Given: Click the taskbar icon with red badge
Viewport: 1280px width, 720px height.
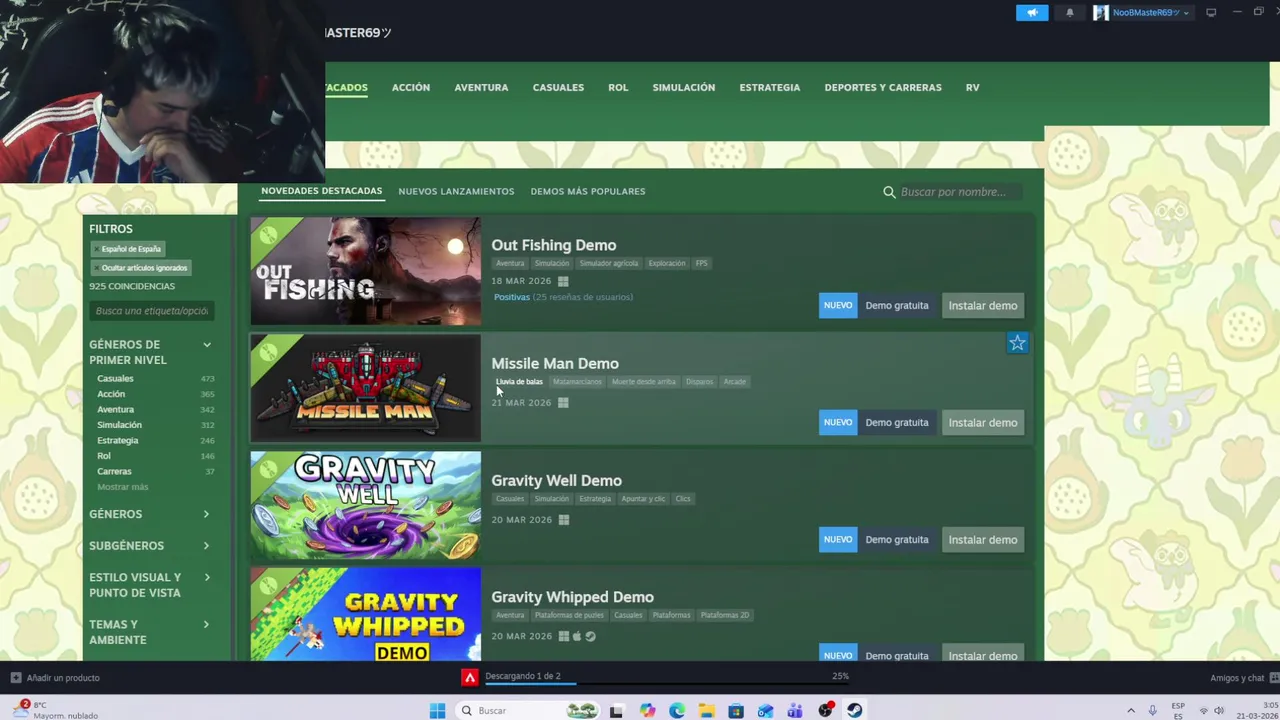Looking at the screenshot, I should pyautogui.click(x=825, y=711).
